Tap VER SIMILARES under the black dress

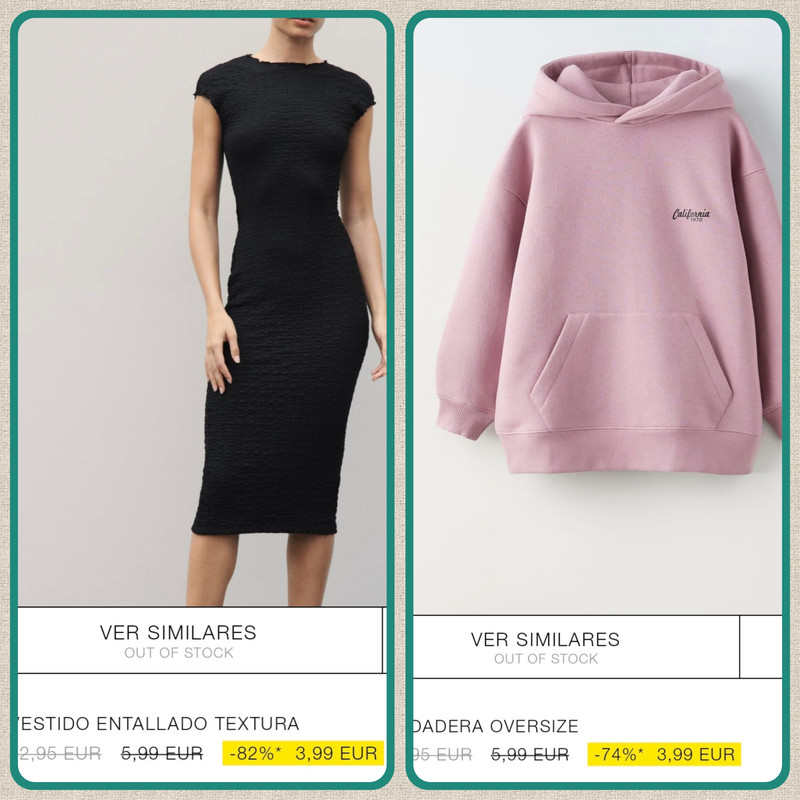(x=178, y=633)
